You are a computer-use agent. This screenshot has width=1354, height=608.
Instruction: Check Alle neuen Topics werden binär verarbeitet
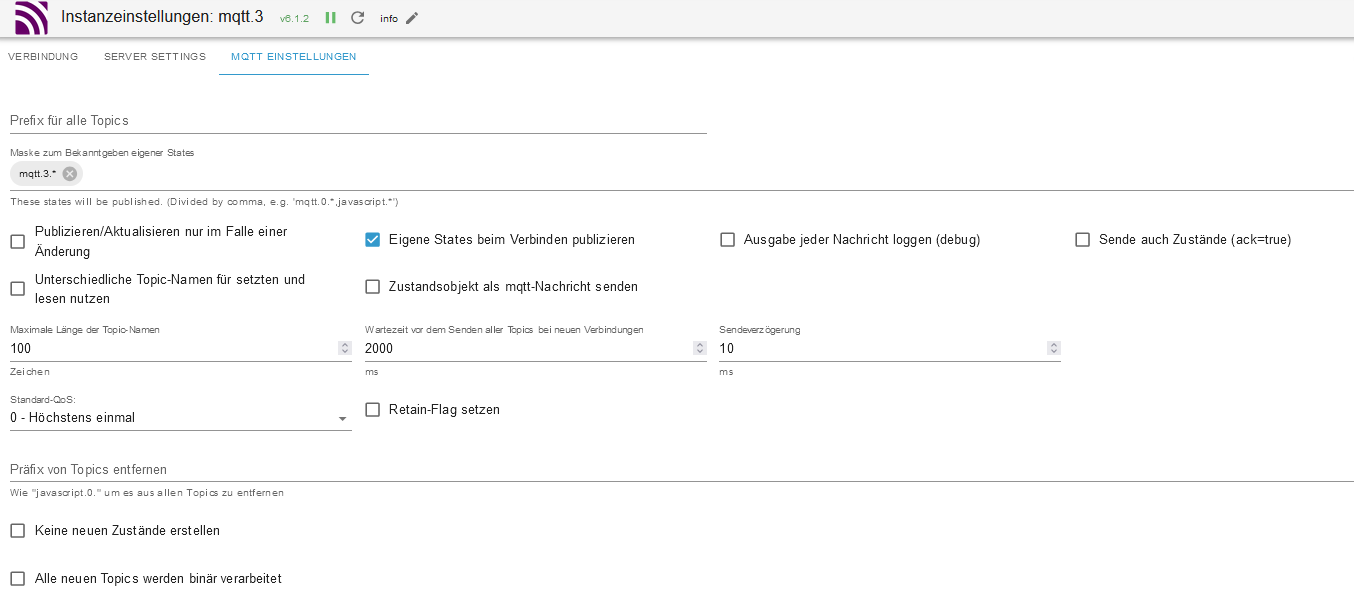(18, 579)
